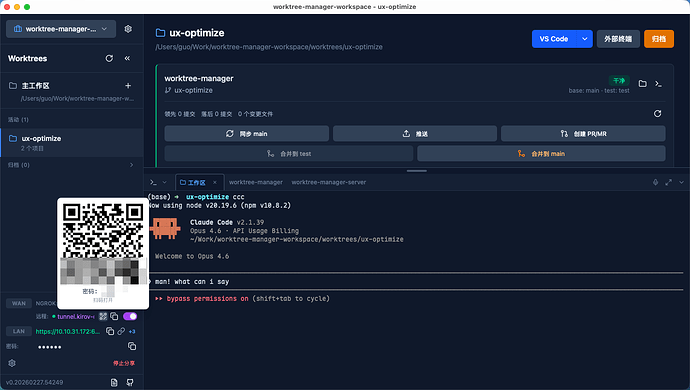Open the worktree in VS Code
Image resolution: width=690 pixels, height=390 pixels.
554,39
